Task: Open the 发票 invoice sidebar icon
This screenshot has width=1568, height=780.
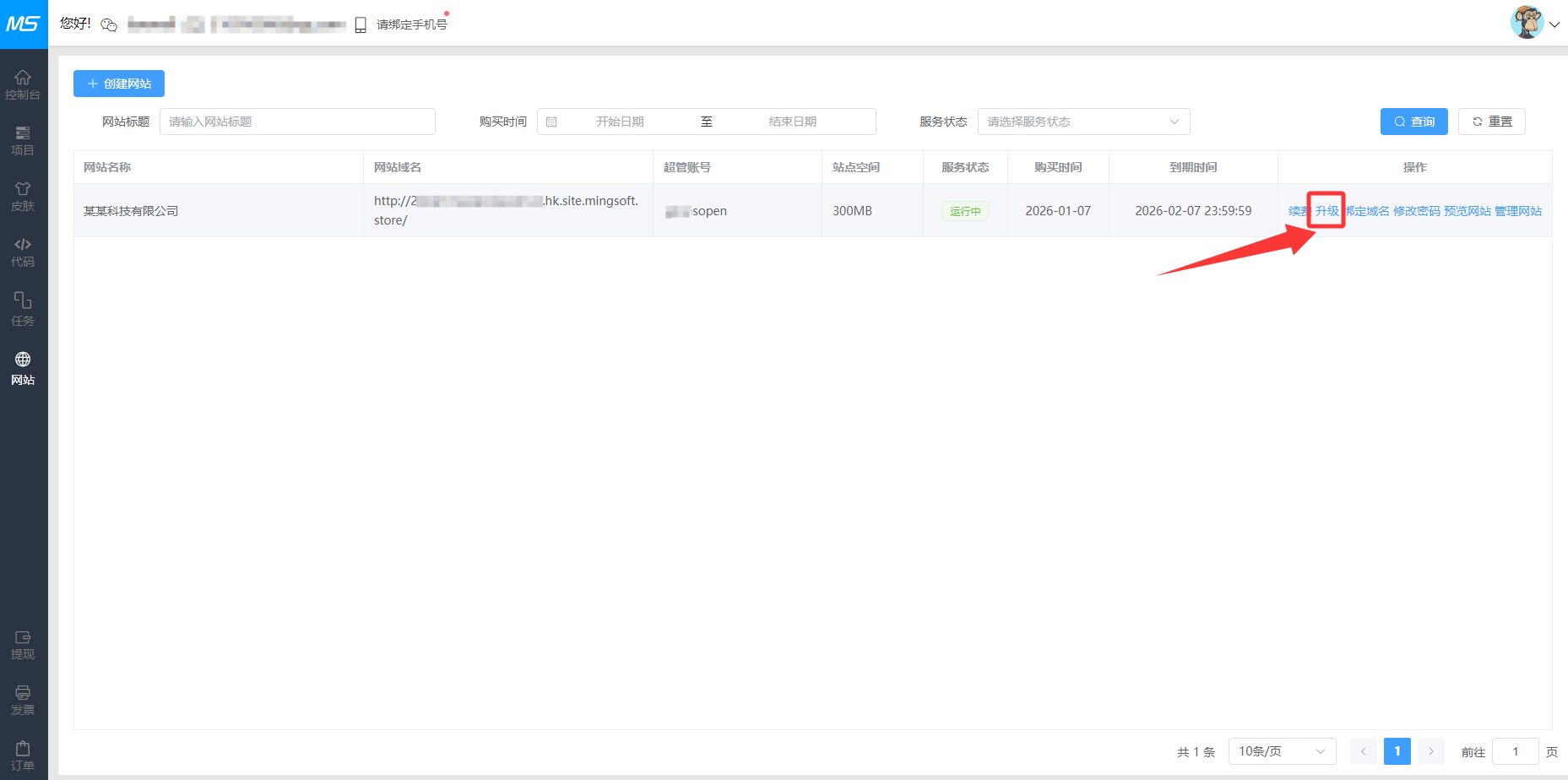Action: (x=23, y=701)
